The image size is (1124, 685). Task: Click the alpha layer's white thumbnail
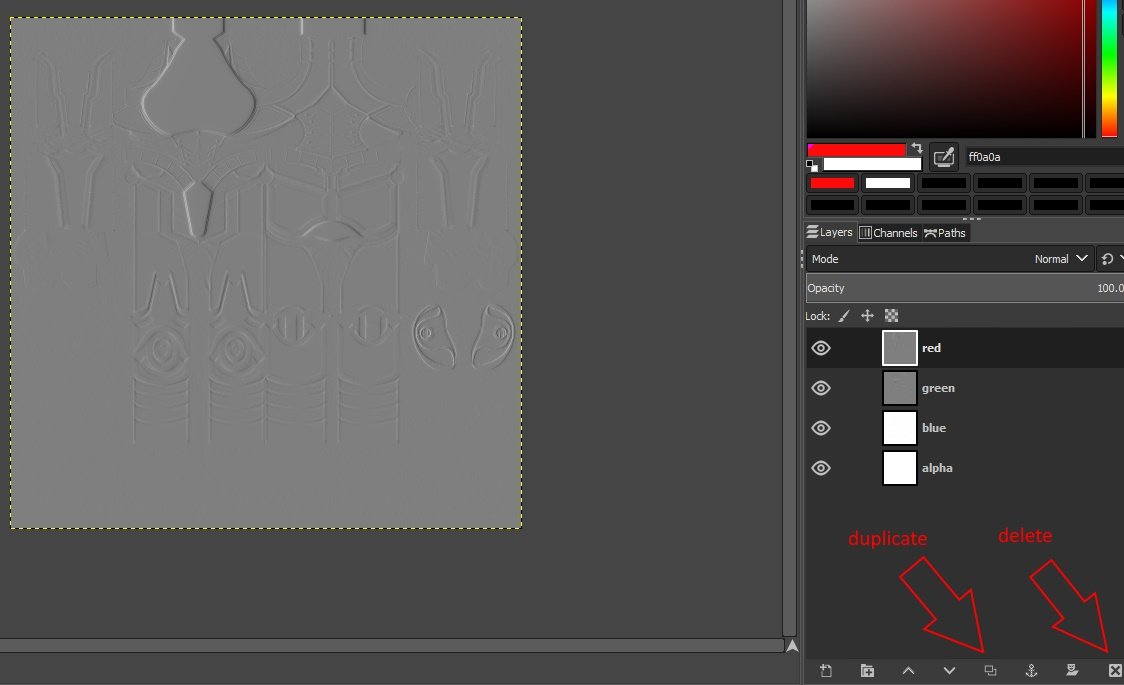[900, 468]
